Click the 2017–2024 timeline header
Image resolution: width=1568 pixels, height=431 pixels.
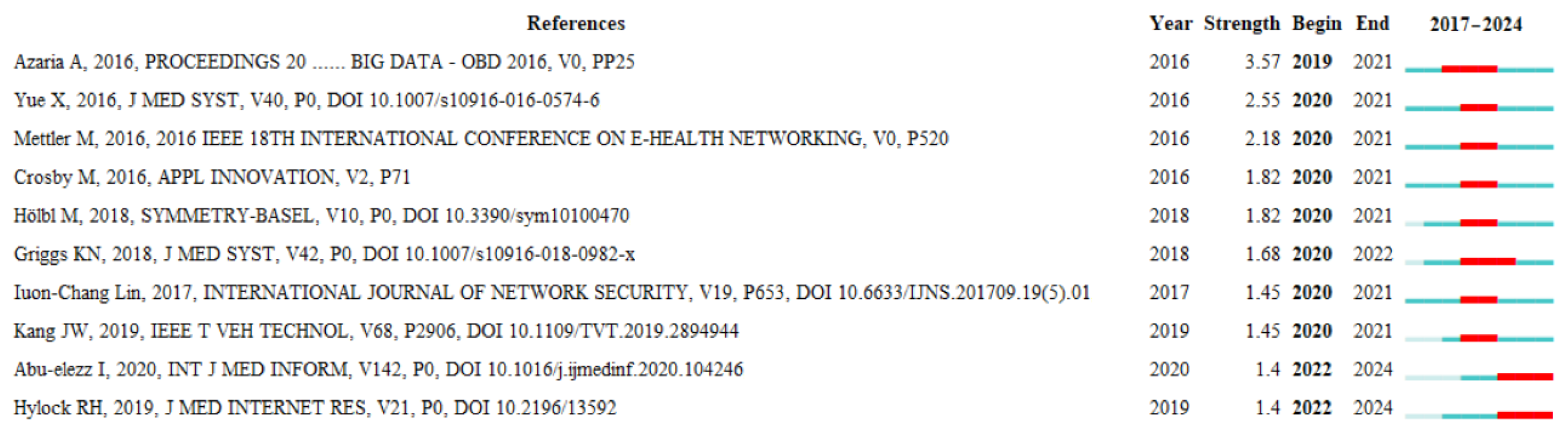point(1475,24)
